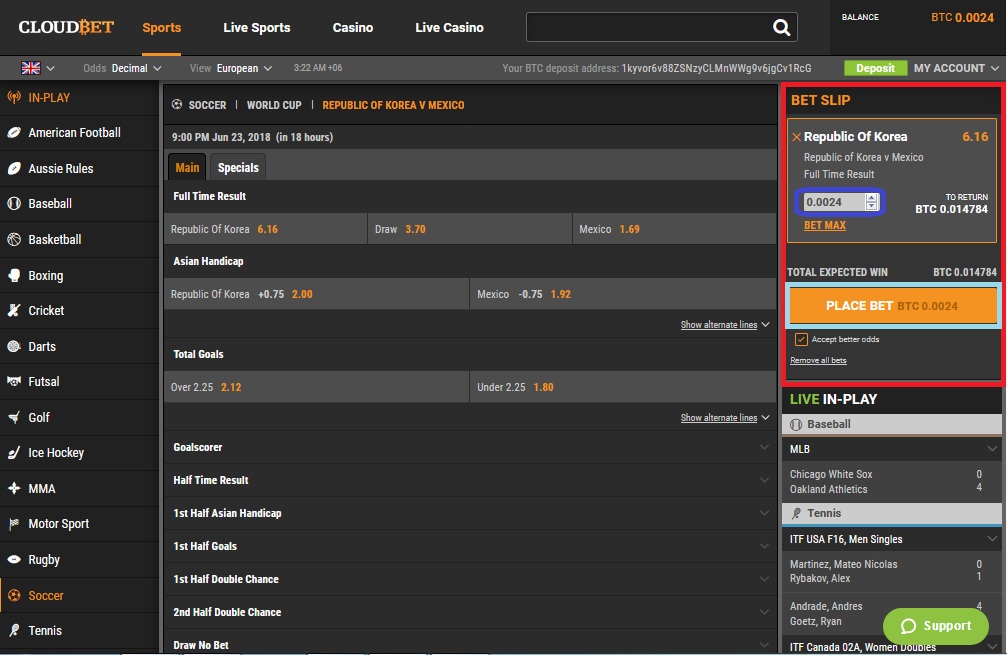The width and height of the screenshot is (1007, 655).
Task: Click the Boxing glove icon
Action: coord(13,275)
